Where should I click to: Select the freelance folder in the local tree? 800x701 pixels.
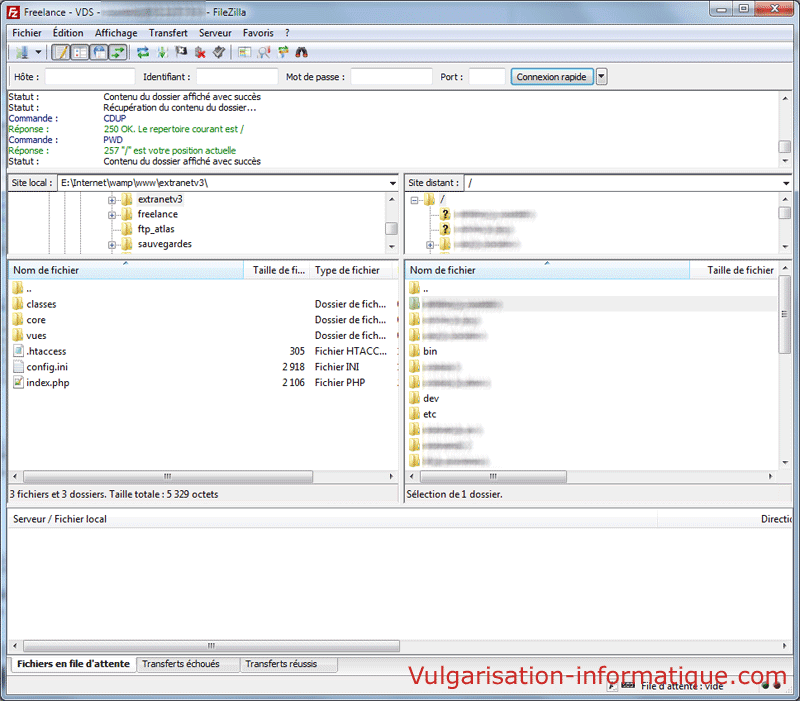[158, 214]
